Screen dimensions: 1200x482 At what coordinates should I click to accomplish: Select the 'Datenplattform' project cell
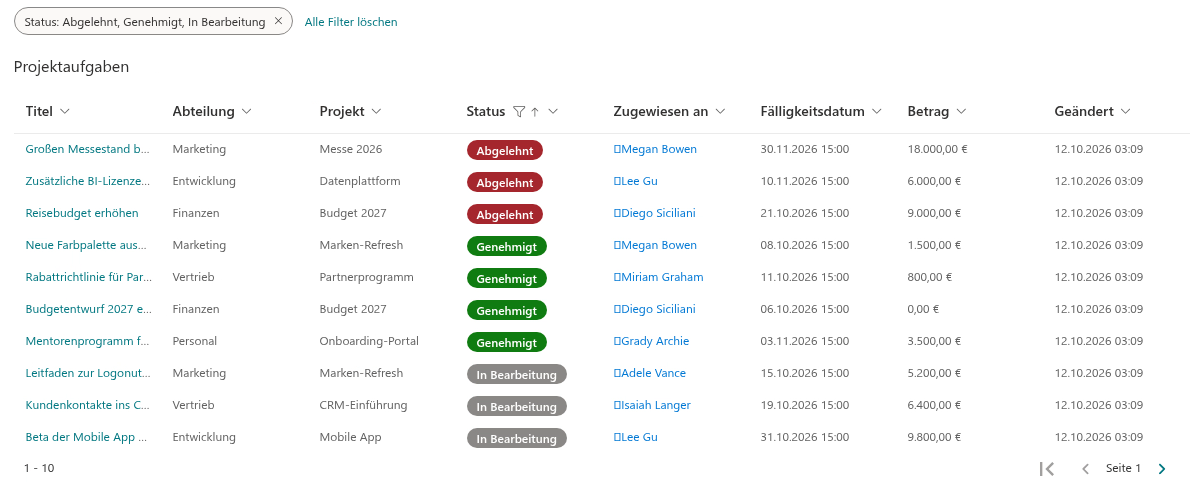360,181
